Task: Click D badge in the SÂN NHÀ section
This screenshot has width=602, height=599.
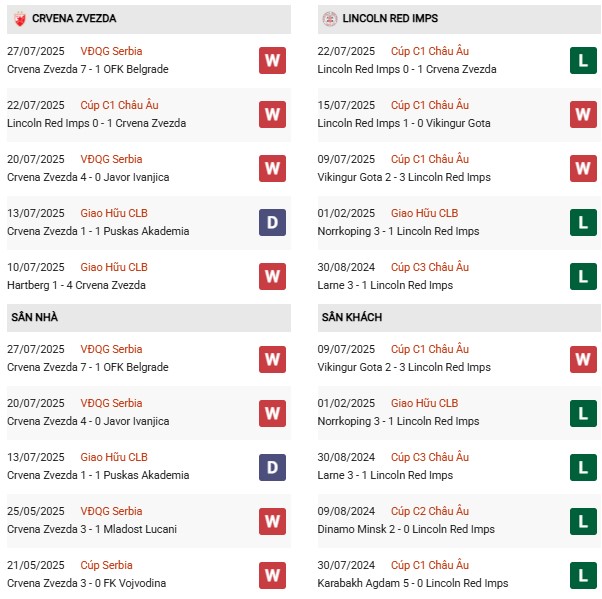Action: point(272,466)
